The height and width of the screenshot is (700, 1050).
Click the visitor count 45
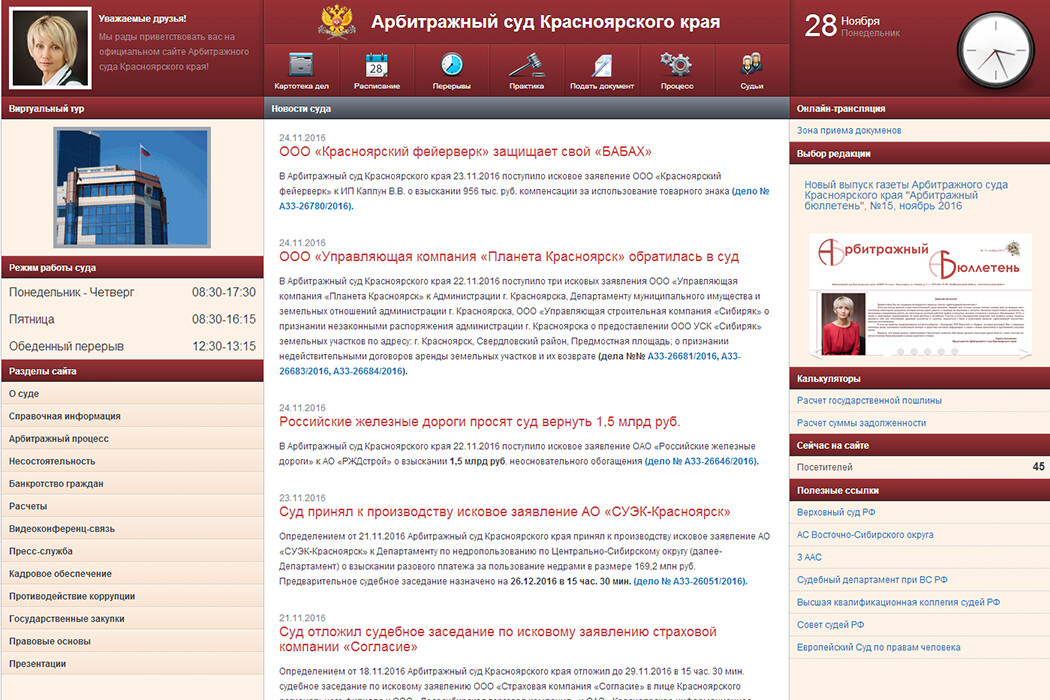click(x=1039, y=467)
